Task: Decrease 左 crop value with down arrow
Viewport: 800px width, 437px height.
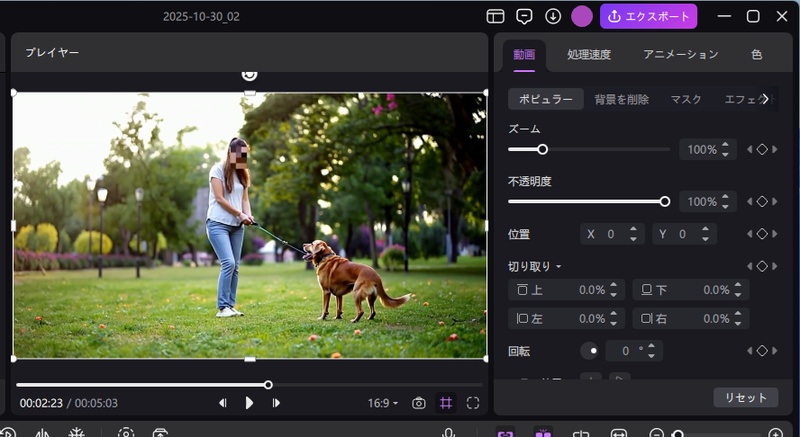Action: click(613, 323)
